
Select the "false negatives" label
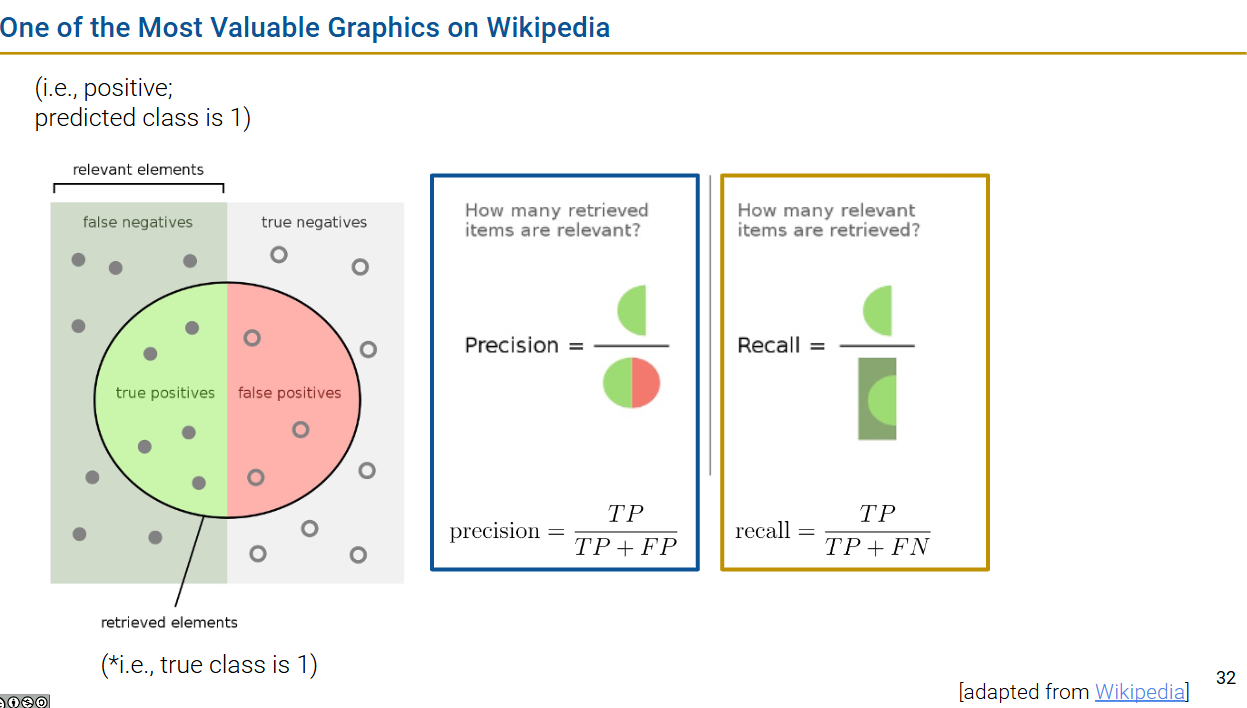coord(138,222)
